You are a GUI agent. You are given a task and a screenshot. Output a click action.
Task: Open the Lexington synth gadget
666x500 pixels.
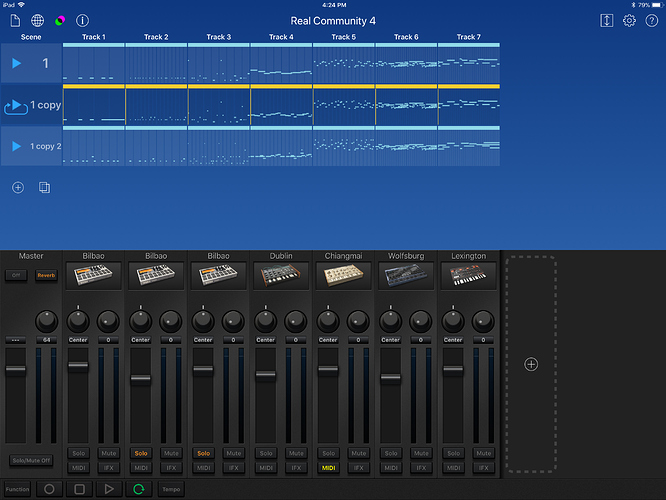pos(468,276)
